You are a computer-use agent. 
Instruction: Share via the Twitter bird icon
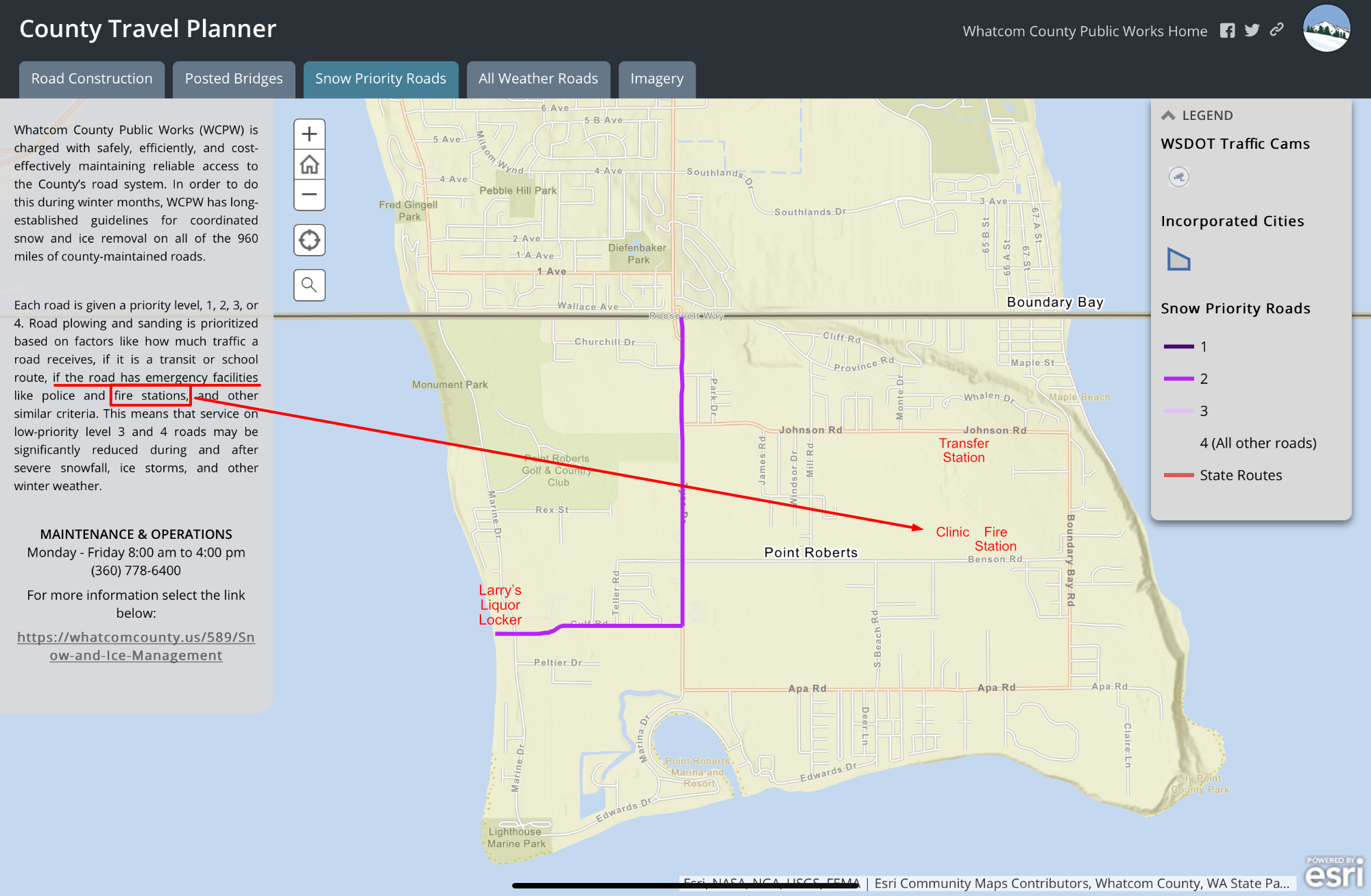coord(1252,30)
